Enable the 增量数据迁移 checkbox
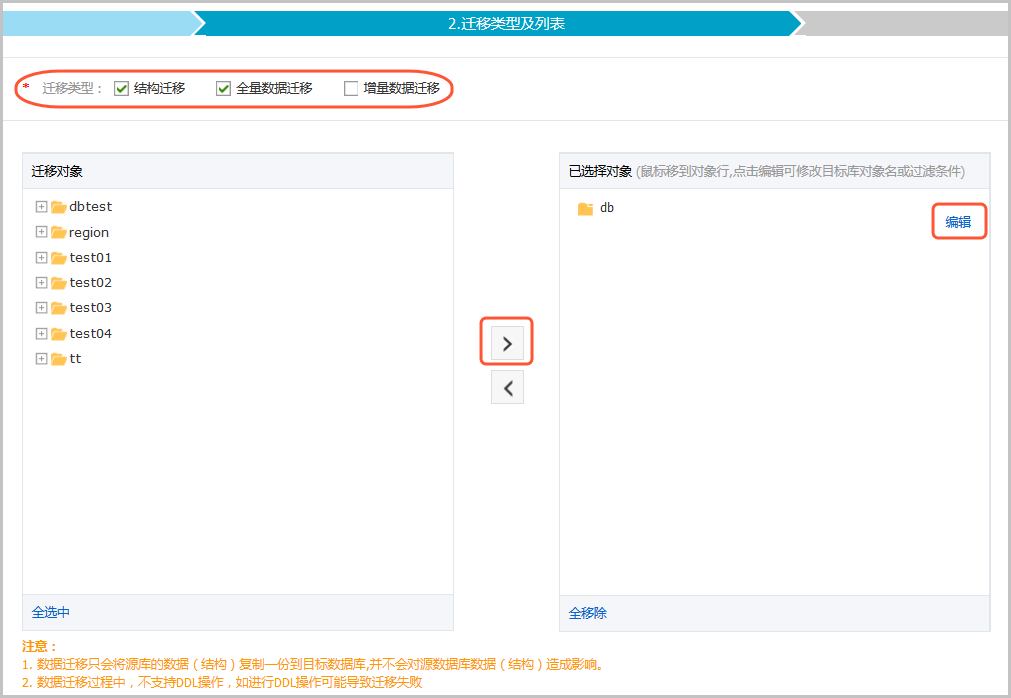 351,89
